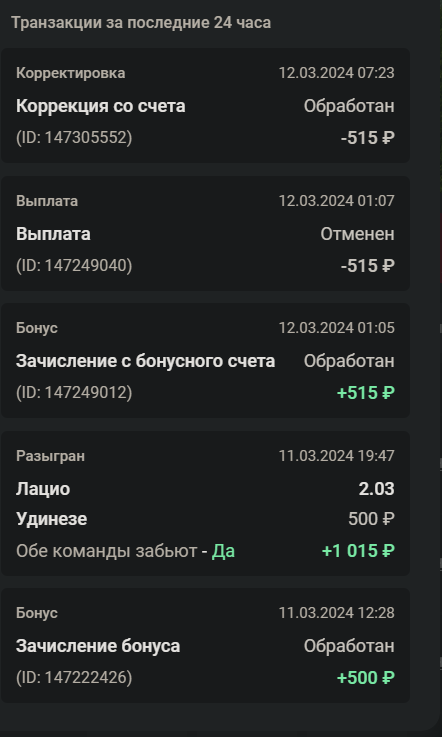Click the Отменен status label
The width and height of the screenshot is (445, 739).
(x=357, y=234)
